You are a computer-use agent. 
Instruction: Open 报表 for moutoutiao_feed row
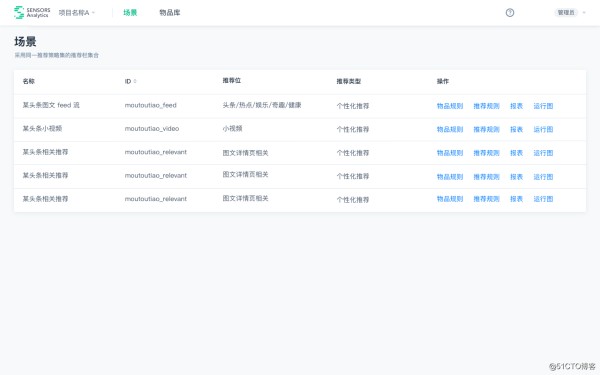tap(517, 106)
